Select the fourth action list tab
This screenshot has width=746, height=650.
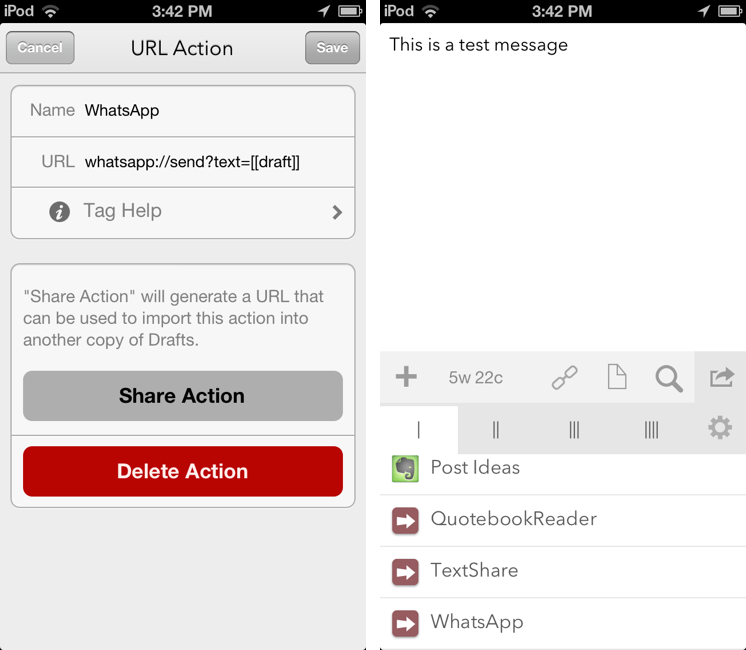651,430
